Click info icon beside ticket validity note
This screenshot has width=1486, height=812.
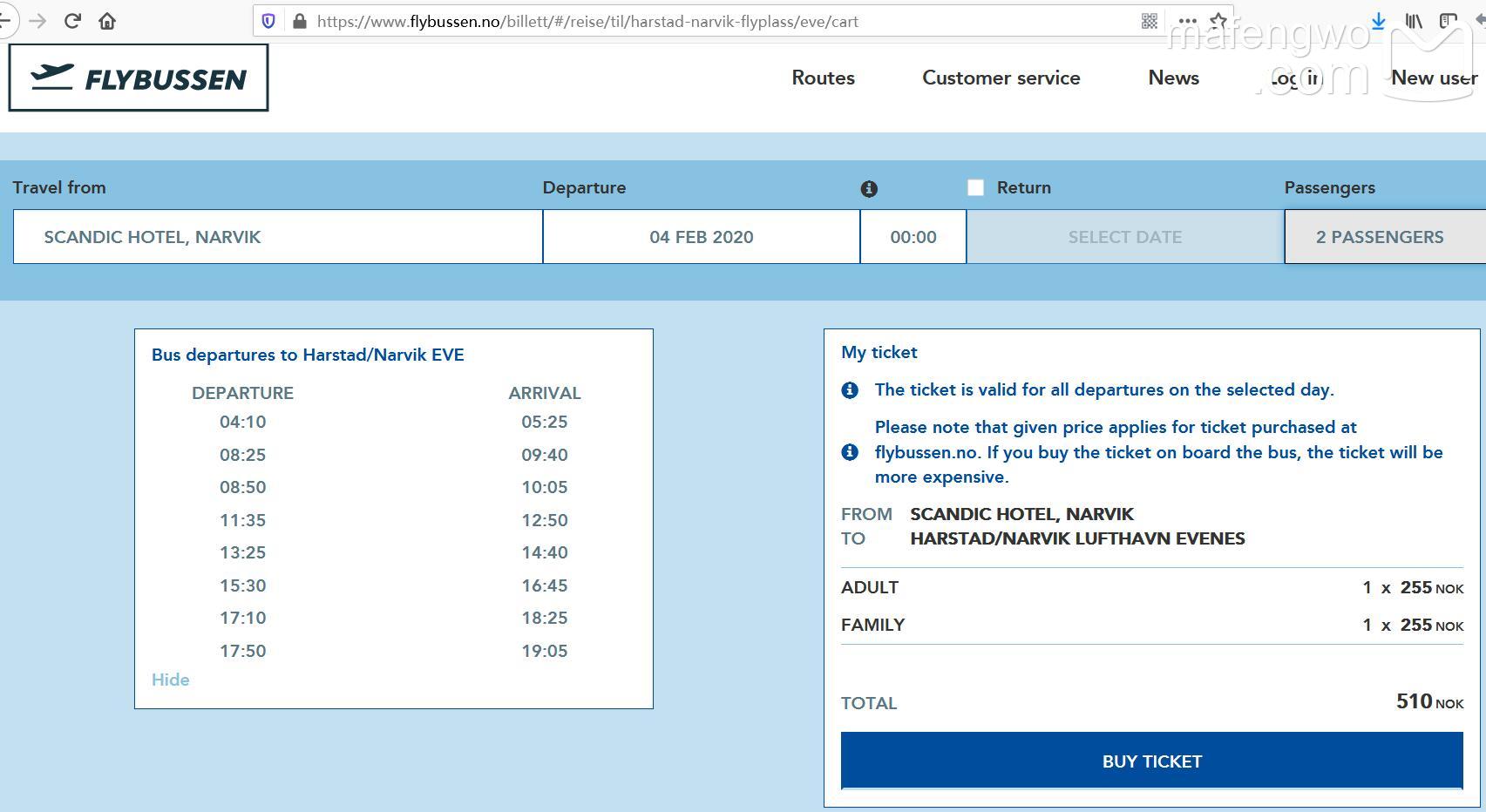point(850,390)
